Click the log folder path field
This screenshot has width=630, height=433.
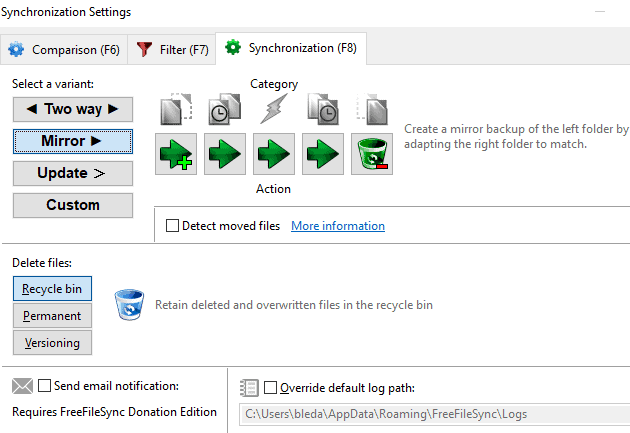point(430,414)
